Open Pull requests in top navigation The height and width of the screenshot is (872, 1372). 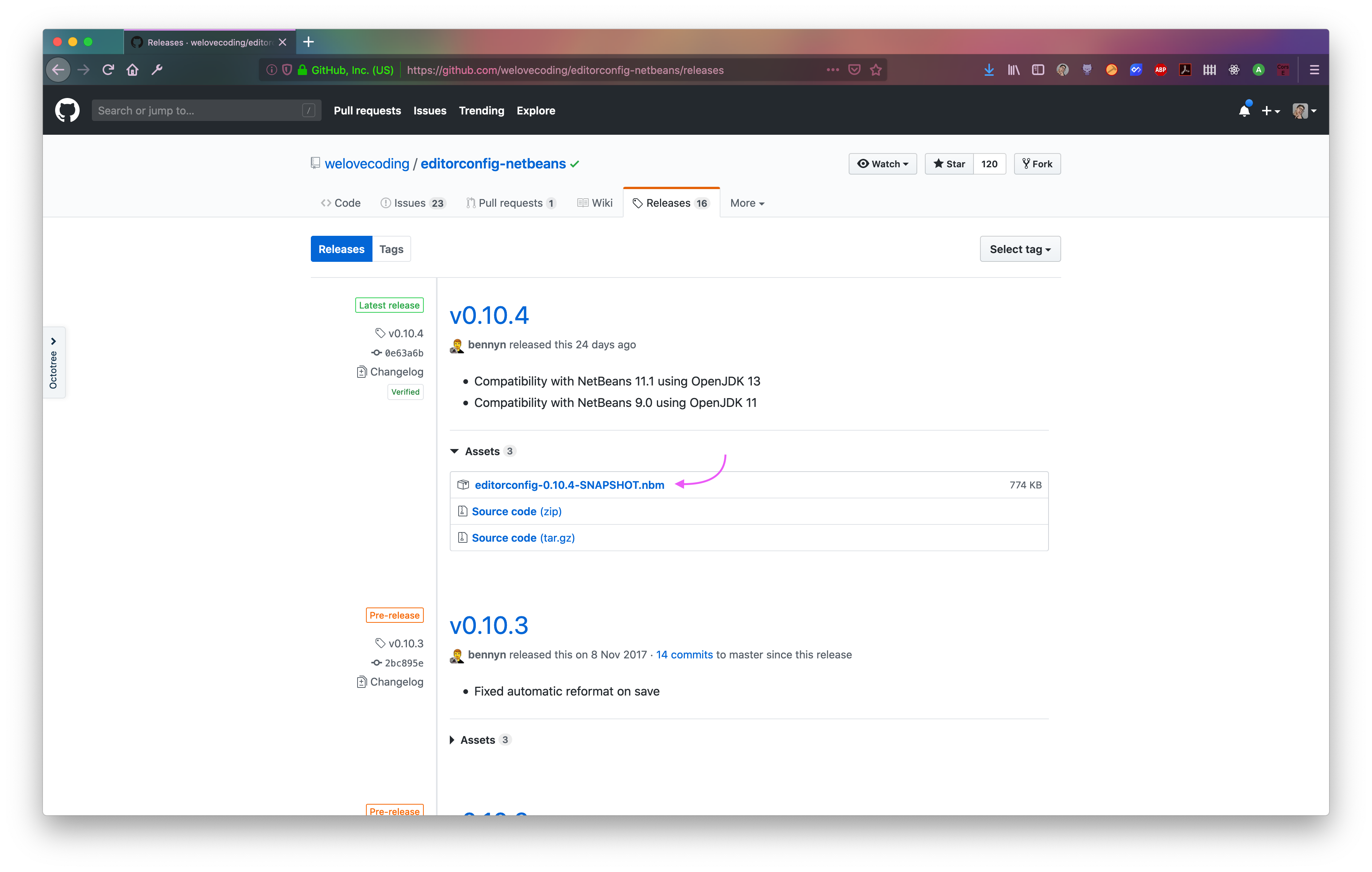click(367, 111)
